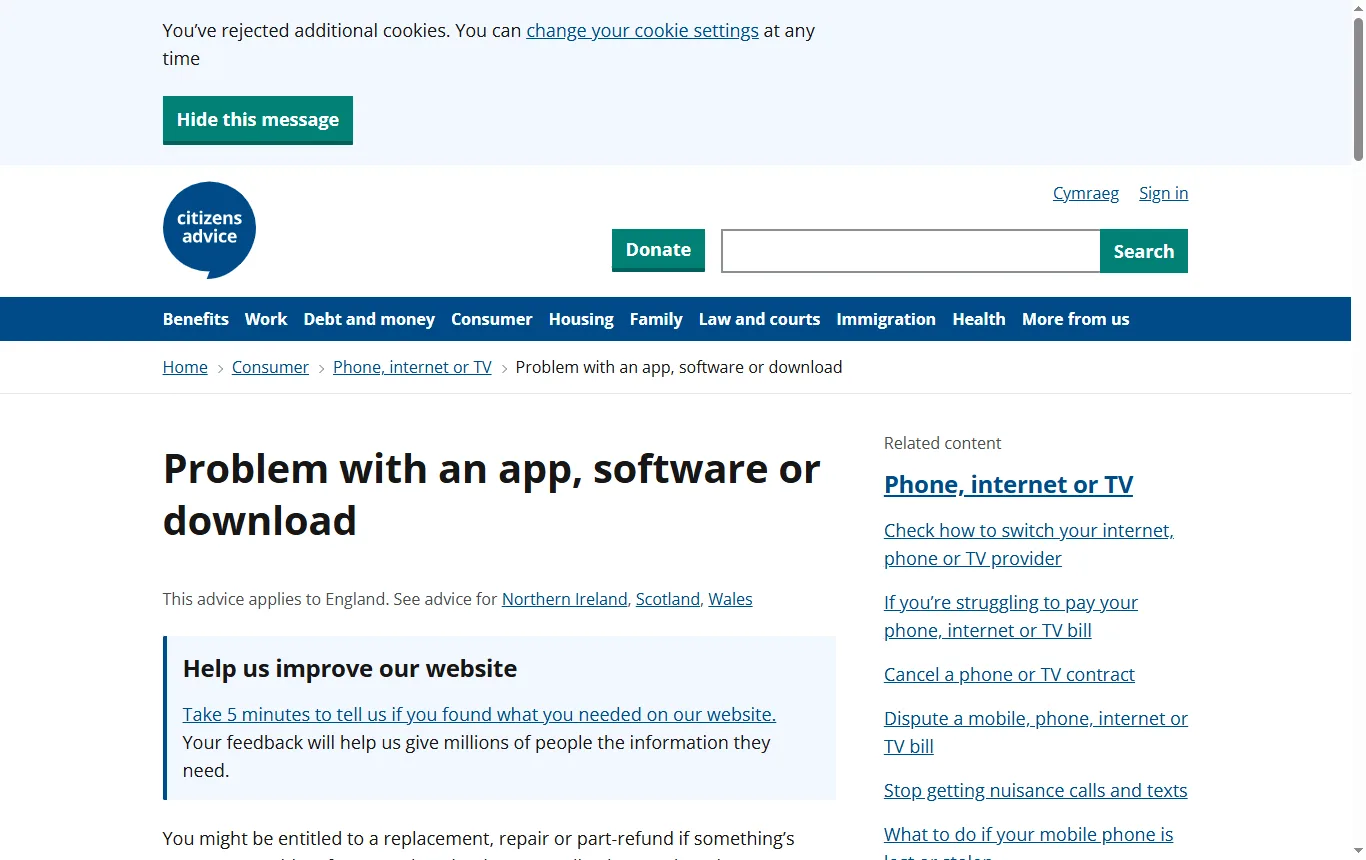Click the vertical page scrollbar thumb

pos(1358,88)
